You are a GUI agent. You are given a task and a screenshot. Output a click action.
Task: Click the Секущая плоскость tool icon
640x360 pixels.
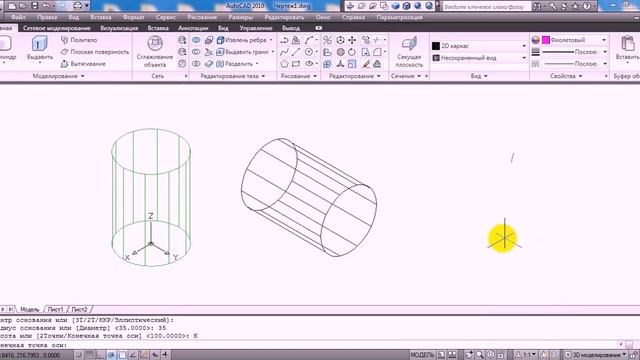click(409, 43)
